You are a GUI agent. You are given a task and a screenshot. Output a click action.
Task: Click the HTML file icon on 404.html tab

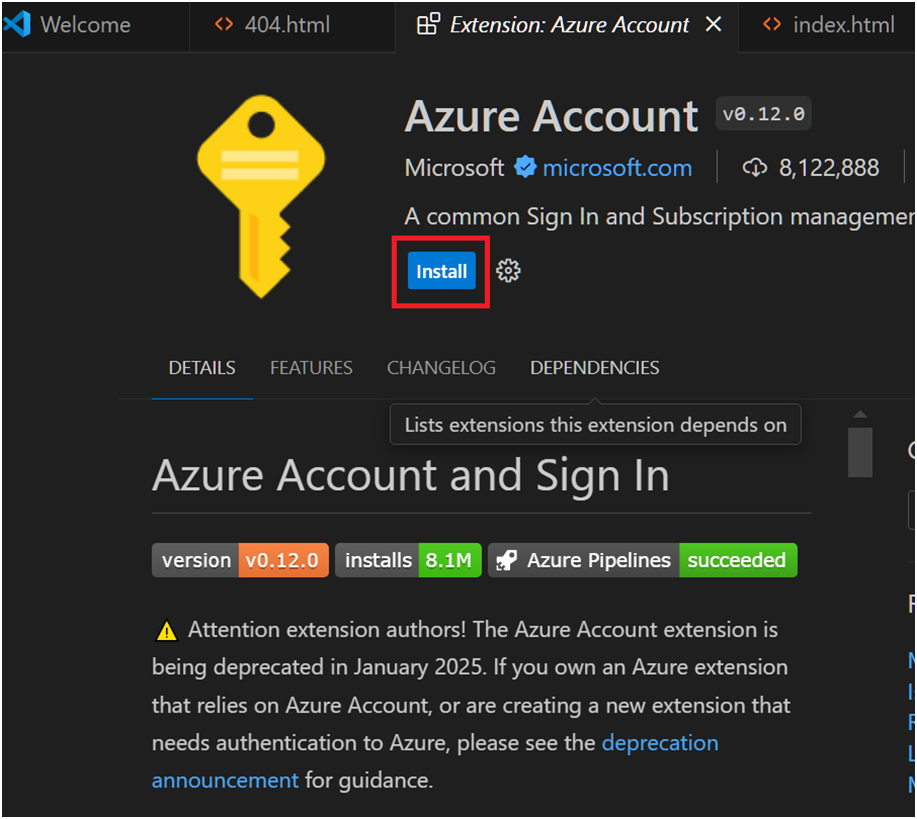pos(224,25)
